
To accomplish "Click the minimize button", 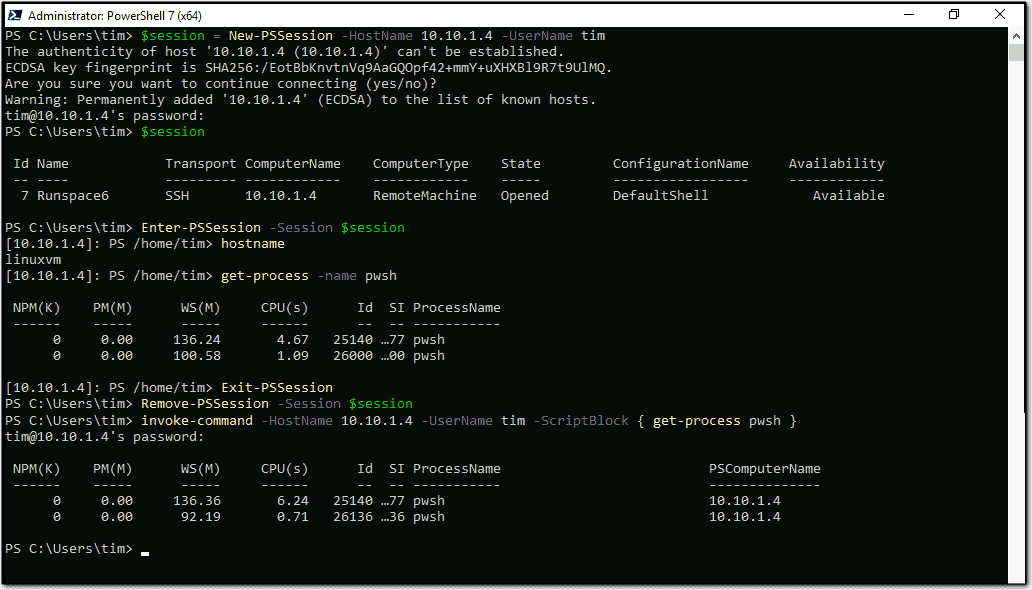I will pos(909,15).
